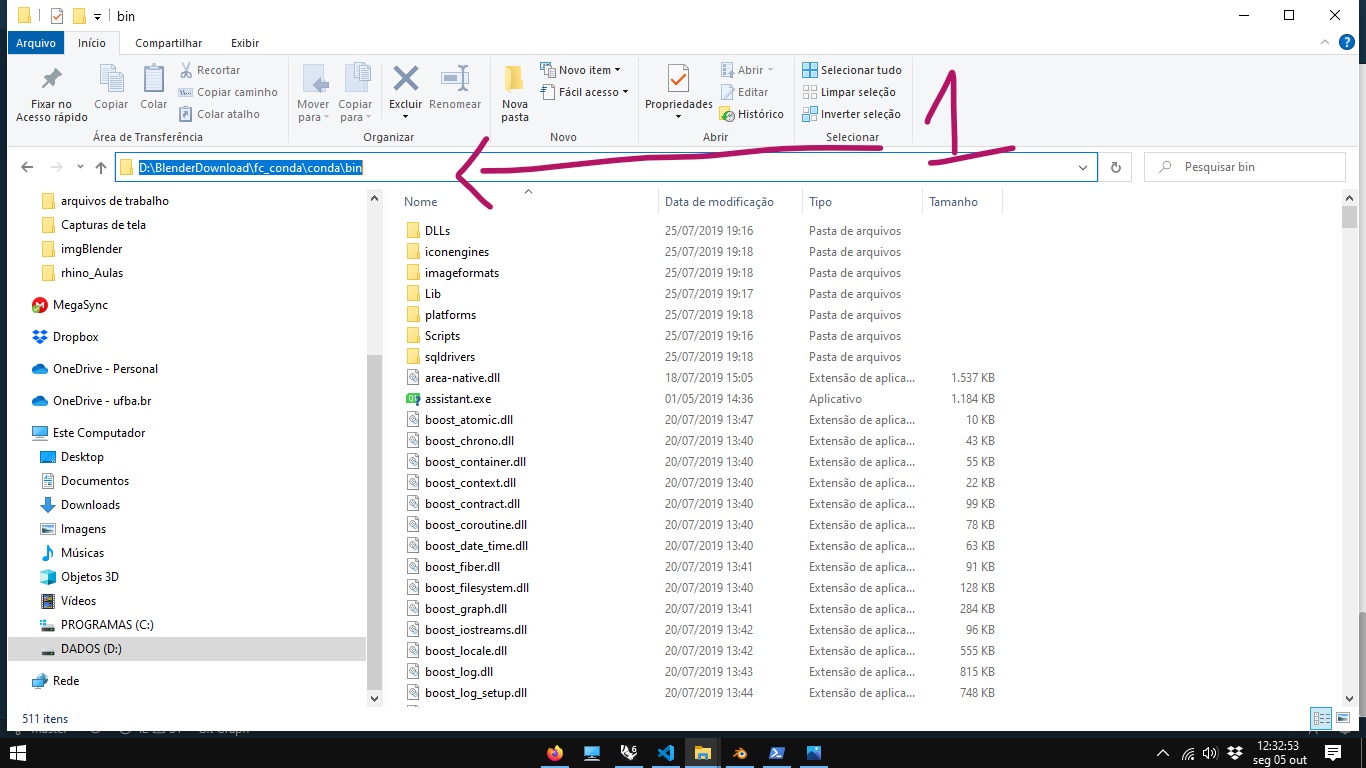This screenshot has width=1366, height=768.
Task: Go up one folder level arrow
Action: coord(100,167)
